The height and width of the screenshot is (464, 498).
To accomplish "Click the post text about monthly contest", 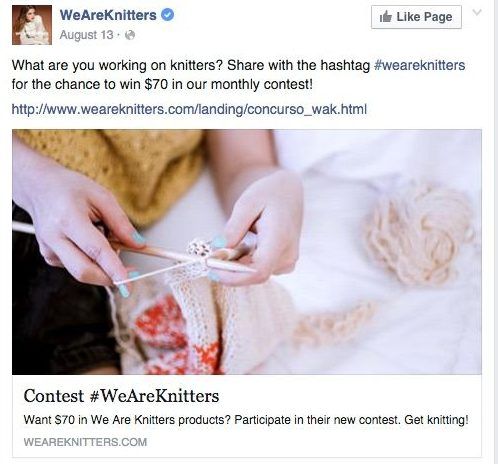I will point(238,74).
